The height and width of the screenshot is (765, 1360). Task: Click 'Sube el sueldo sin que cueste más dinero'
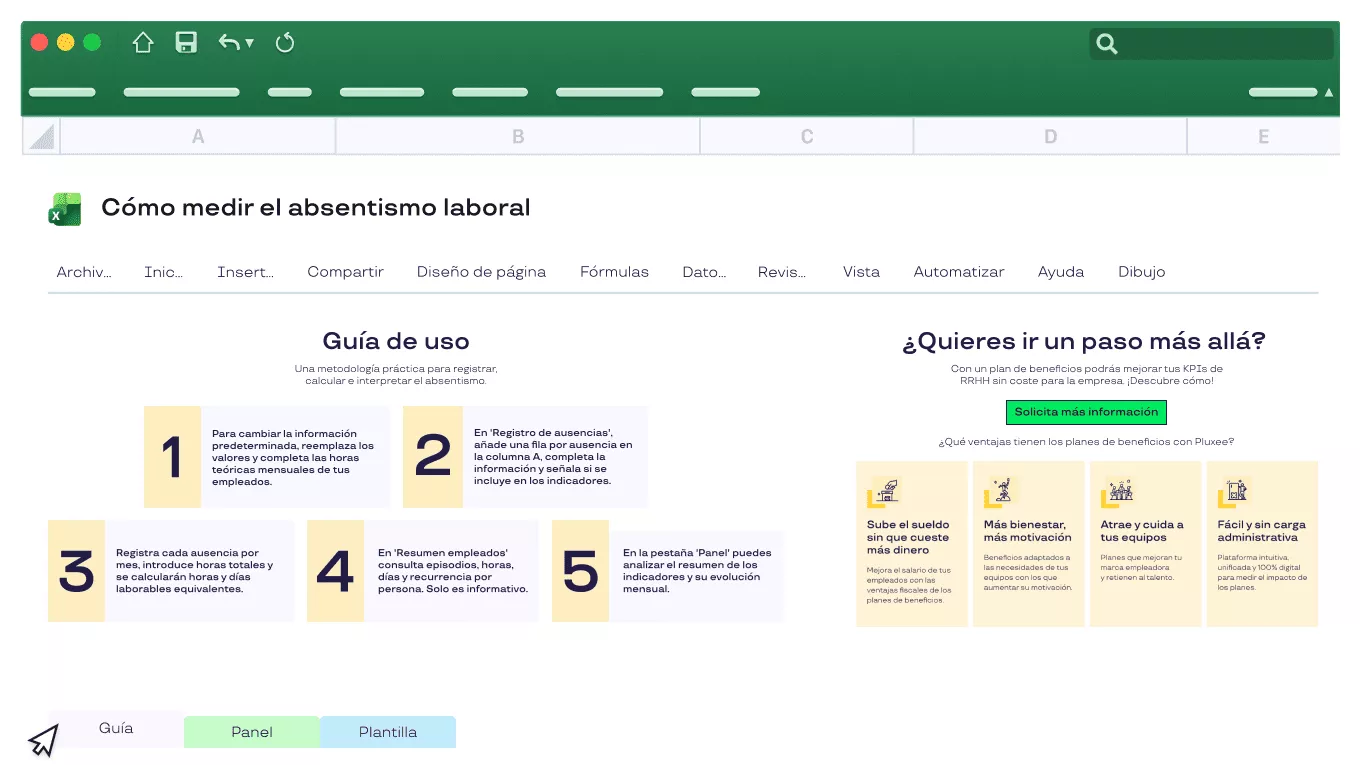[908, 537]
